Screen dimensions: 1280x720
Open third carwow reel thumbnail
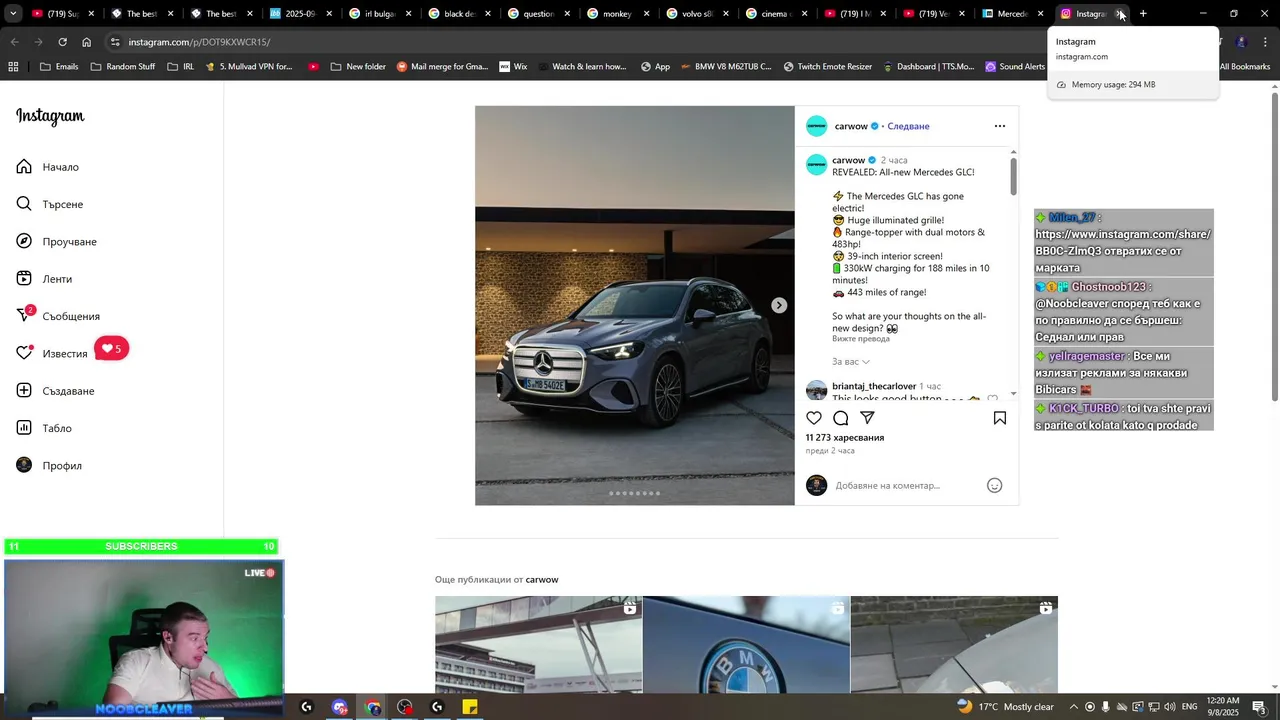(x=954, y=644)
